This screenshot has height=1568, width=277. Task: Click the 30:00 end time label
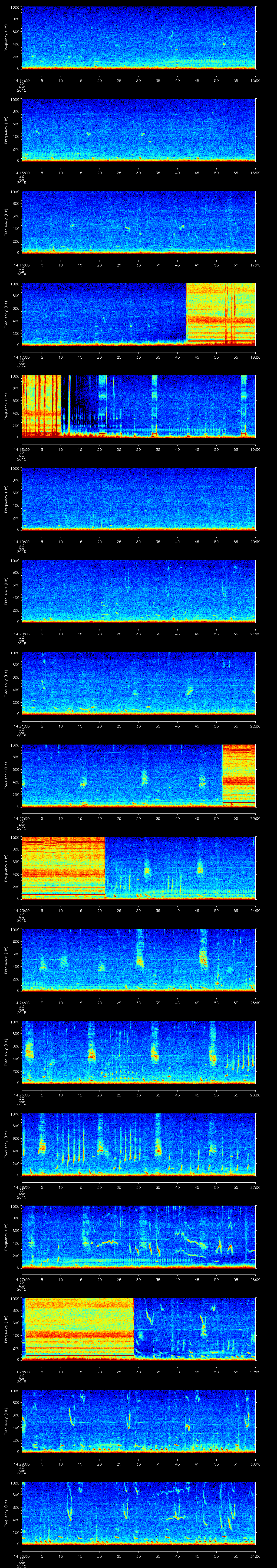click(x=256, y=1464)
